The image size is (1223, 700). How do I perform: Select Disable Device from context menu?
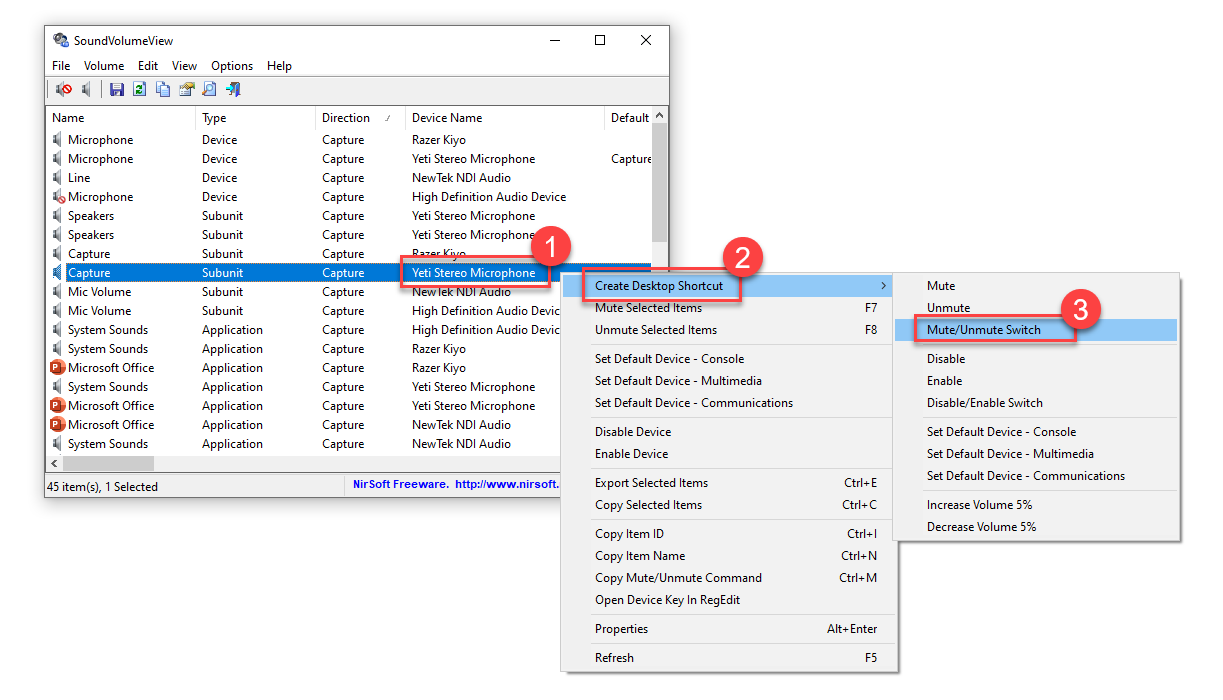click(633, 432)
